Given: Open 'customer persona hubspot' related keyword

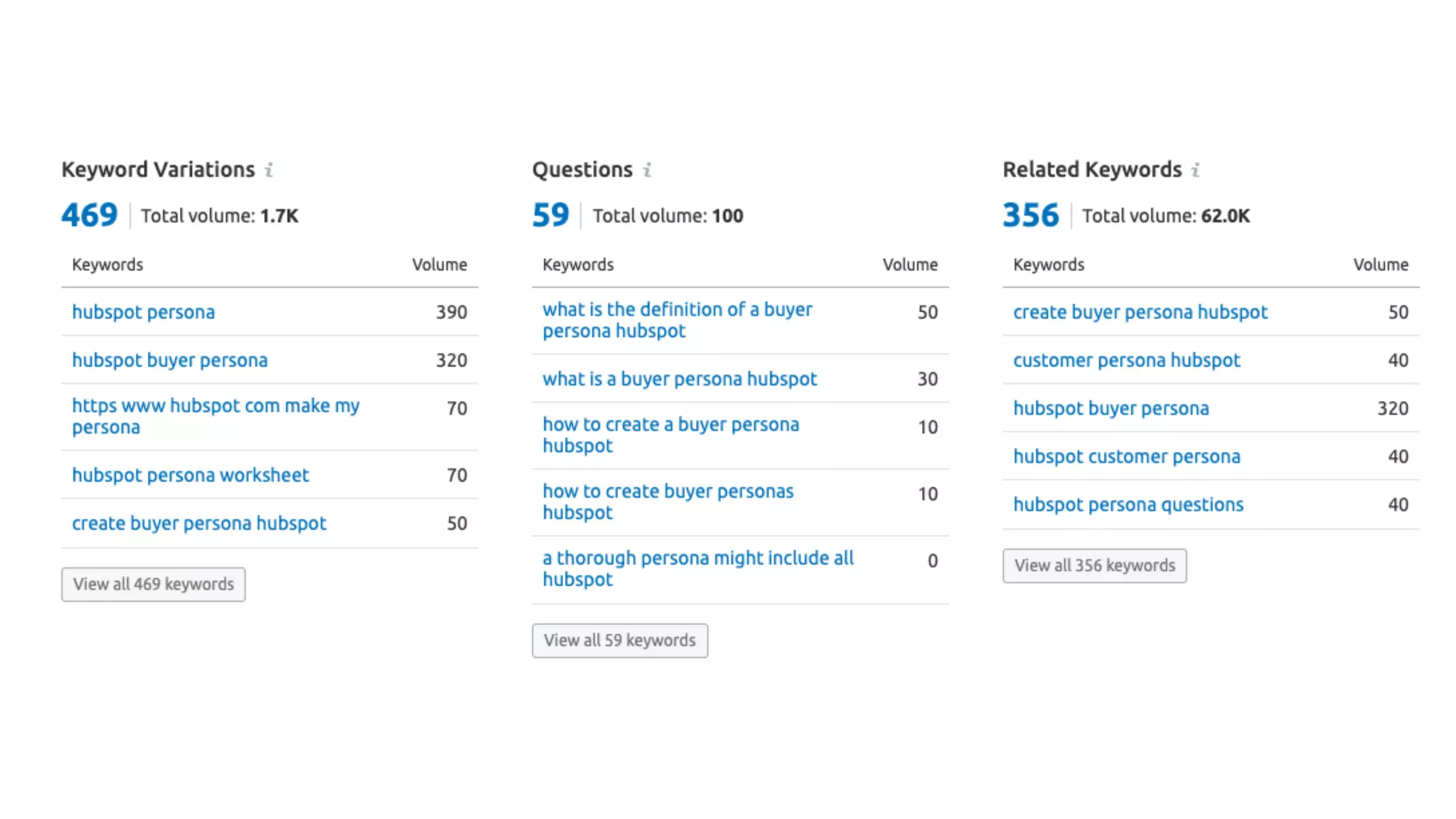Looking at the screenshot, I should click(x=1126, y=360).
